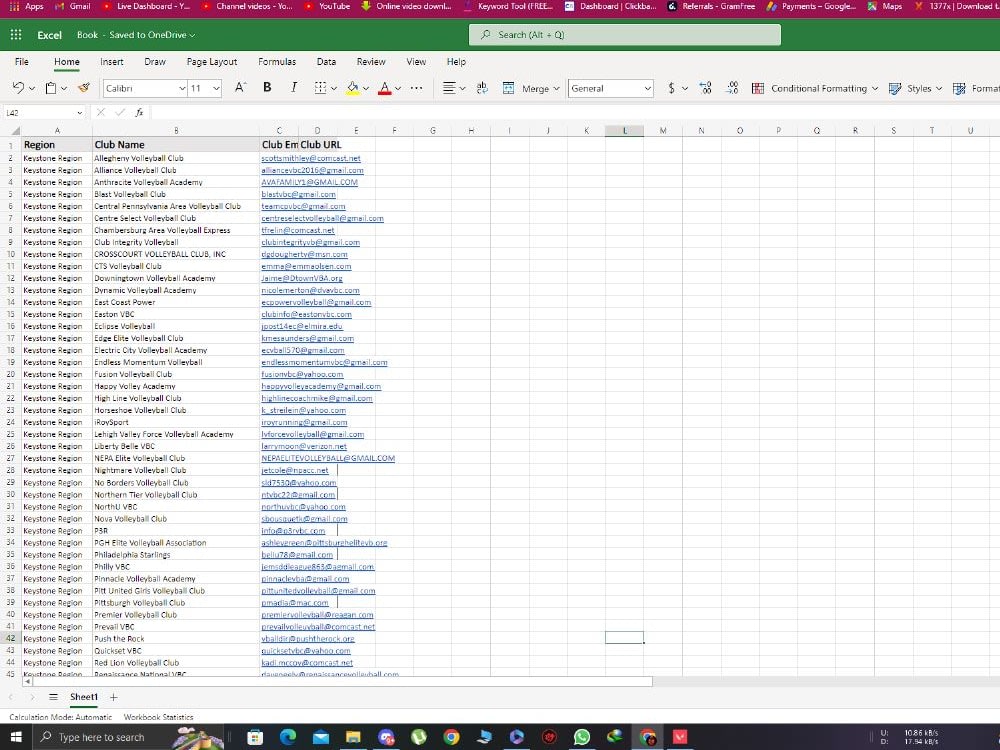Expand the Paste options dropdown
1000x750 pixels.
pyautogui.click(x=64, y=89)
